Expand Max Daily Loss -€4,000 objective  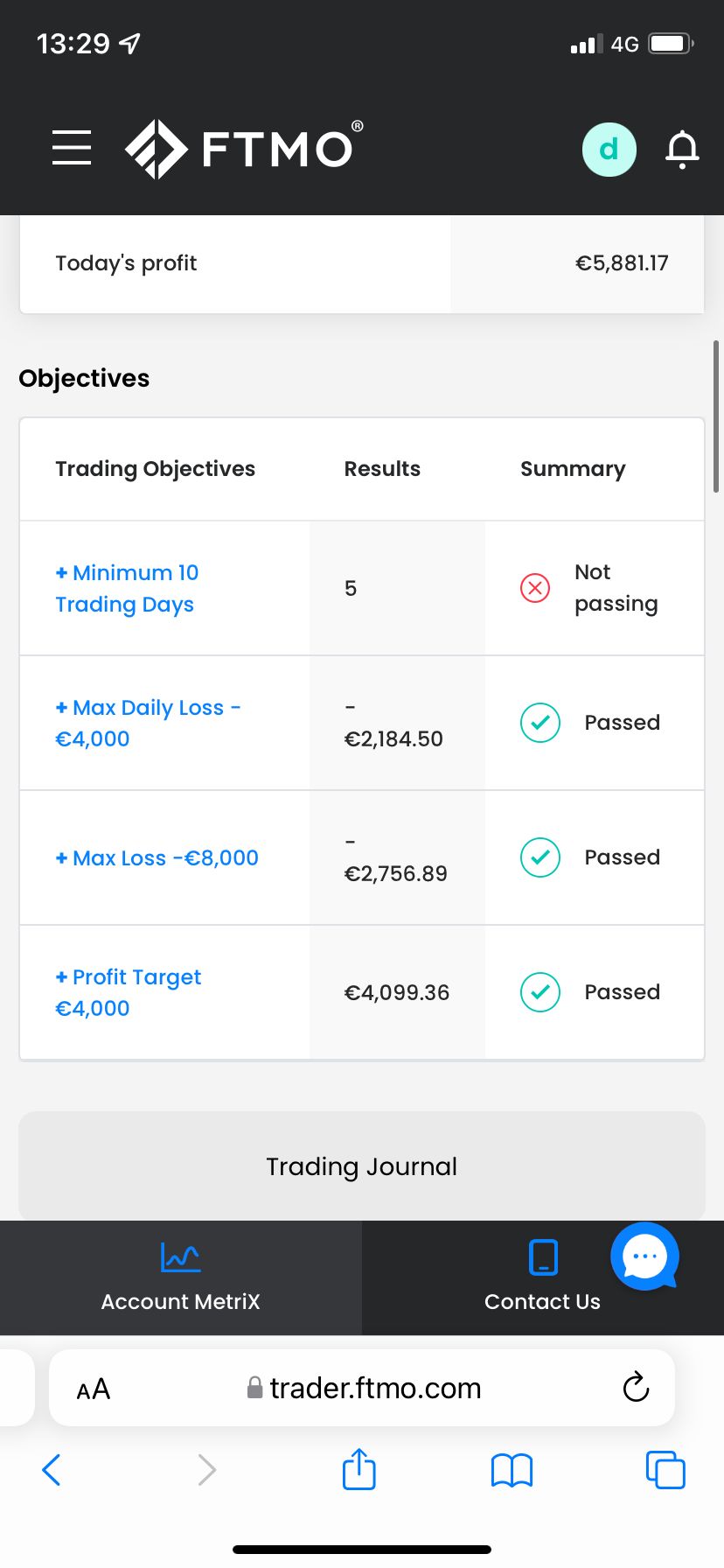tap(148, 723)
